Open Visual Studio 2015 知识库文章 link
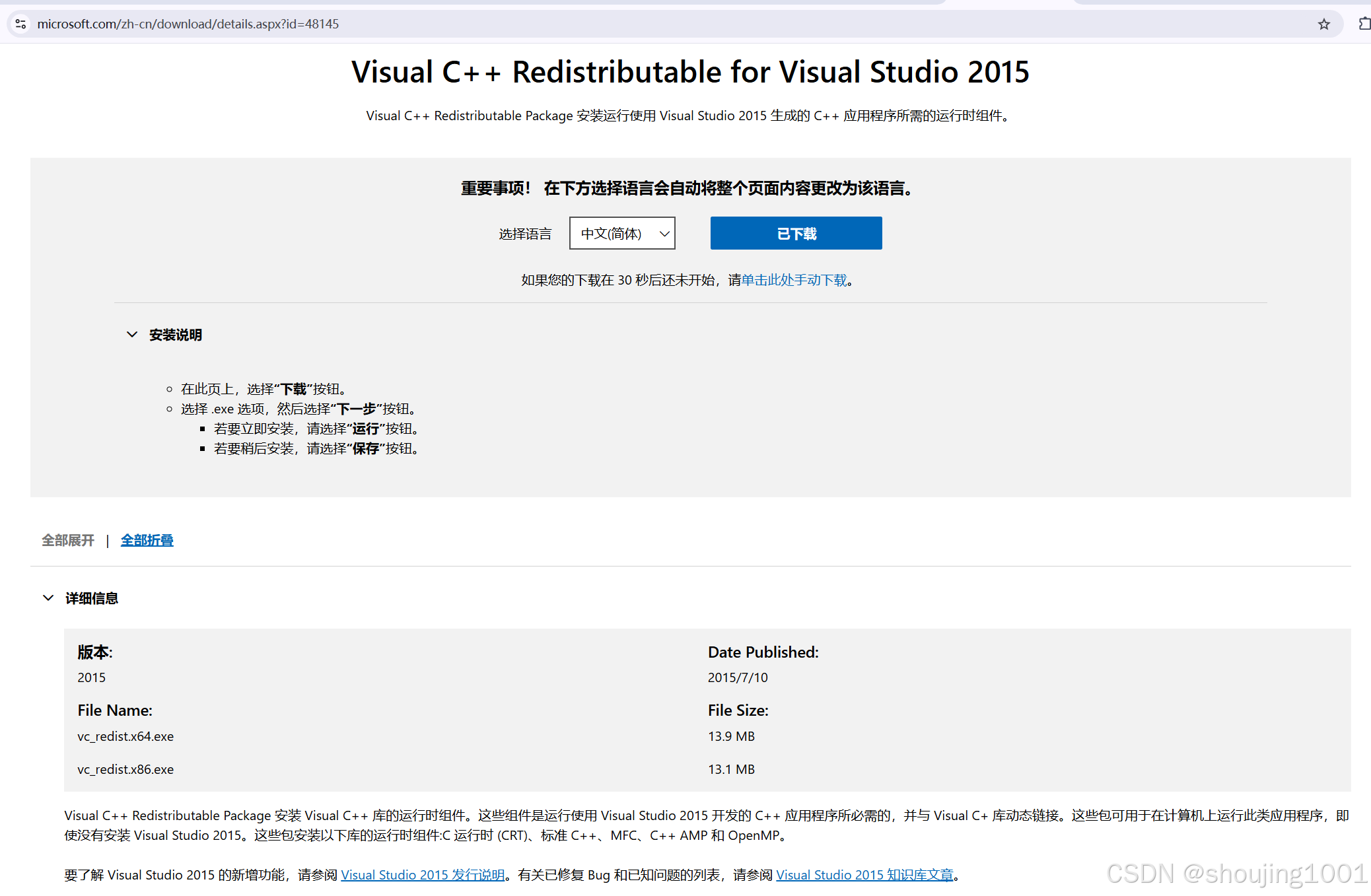The width and height of the screenshot is (1371, 896). [864, 875]
